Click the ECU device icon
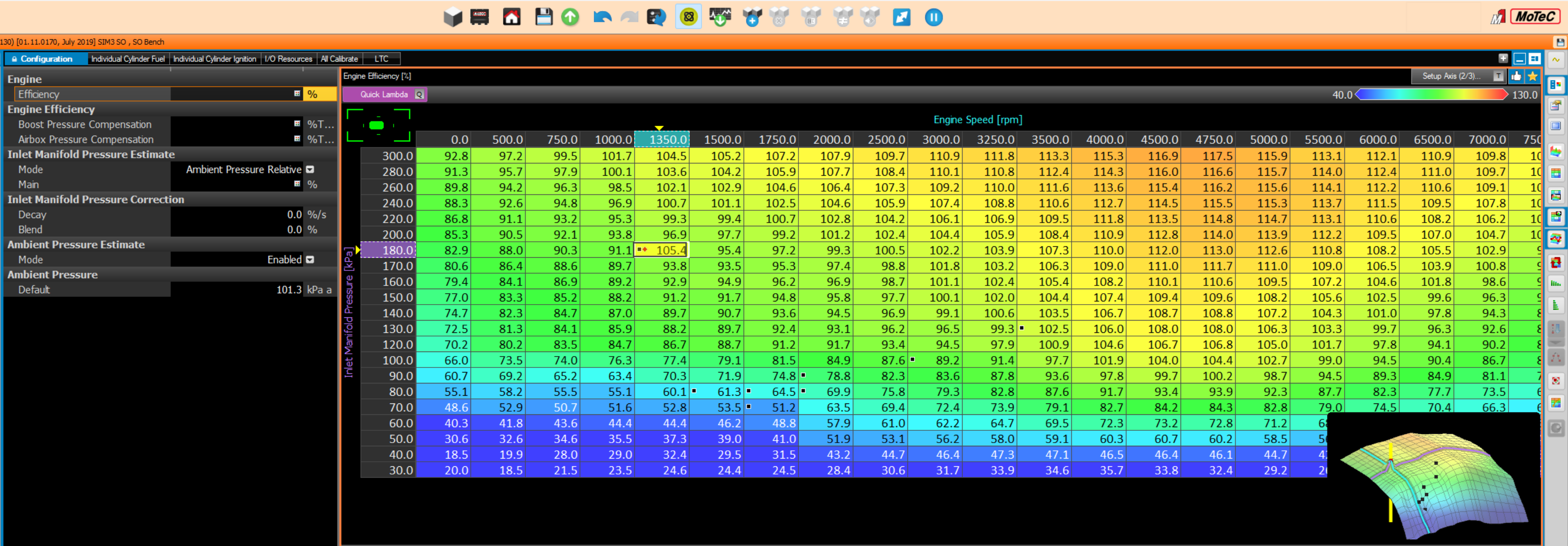 point(480,17)
